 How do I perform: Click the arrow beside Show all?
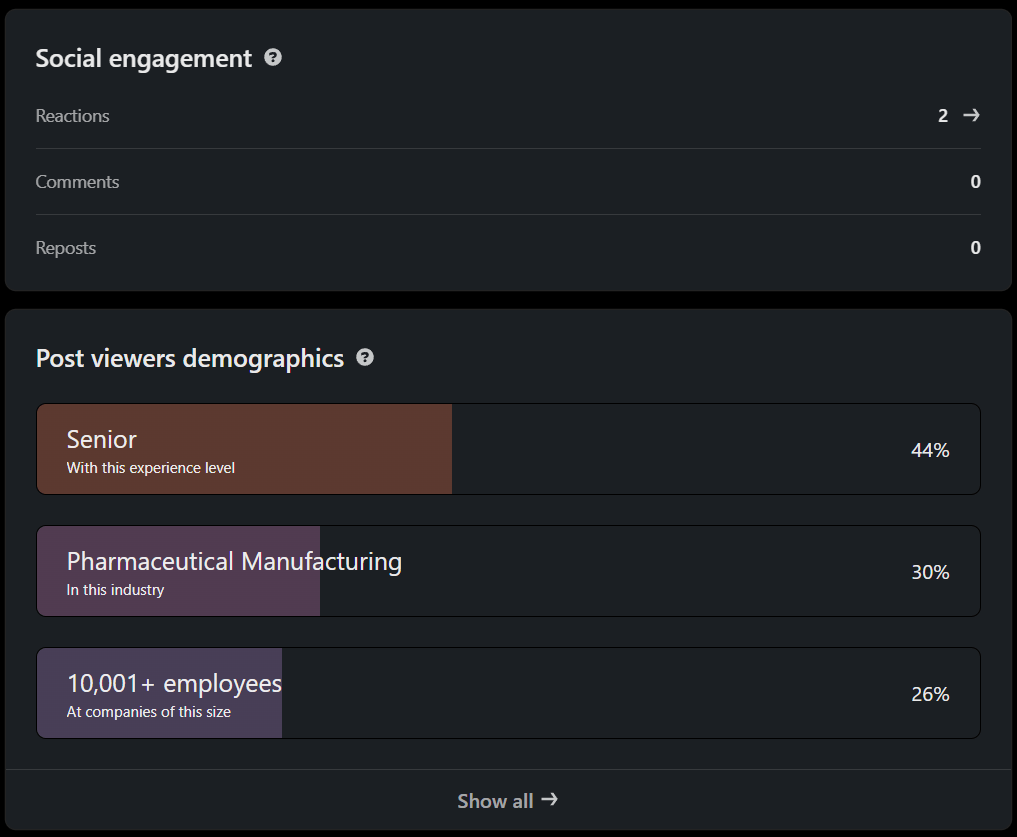[x=549, y=800]
